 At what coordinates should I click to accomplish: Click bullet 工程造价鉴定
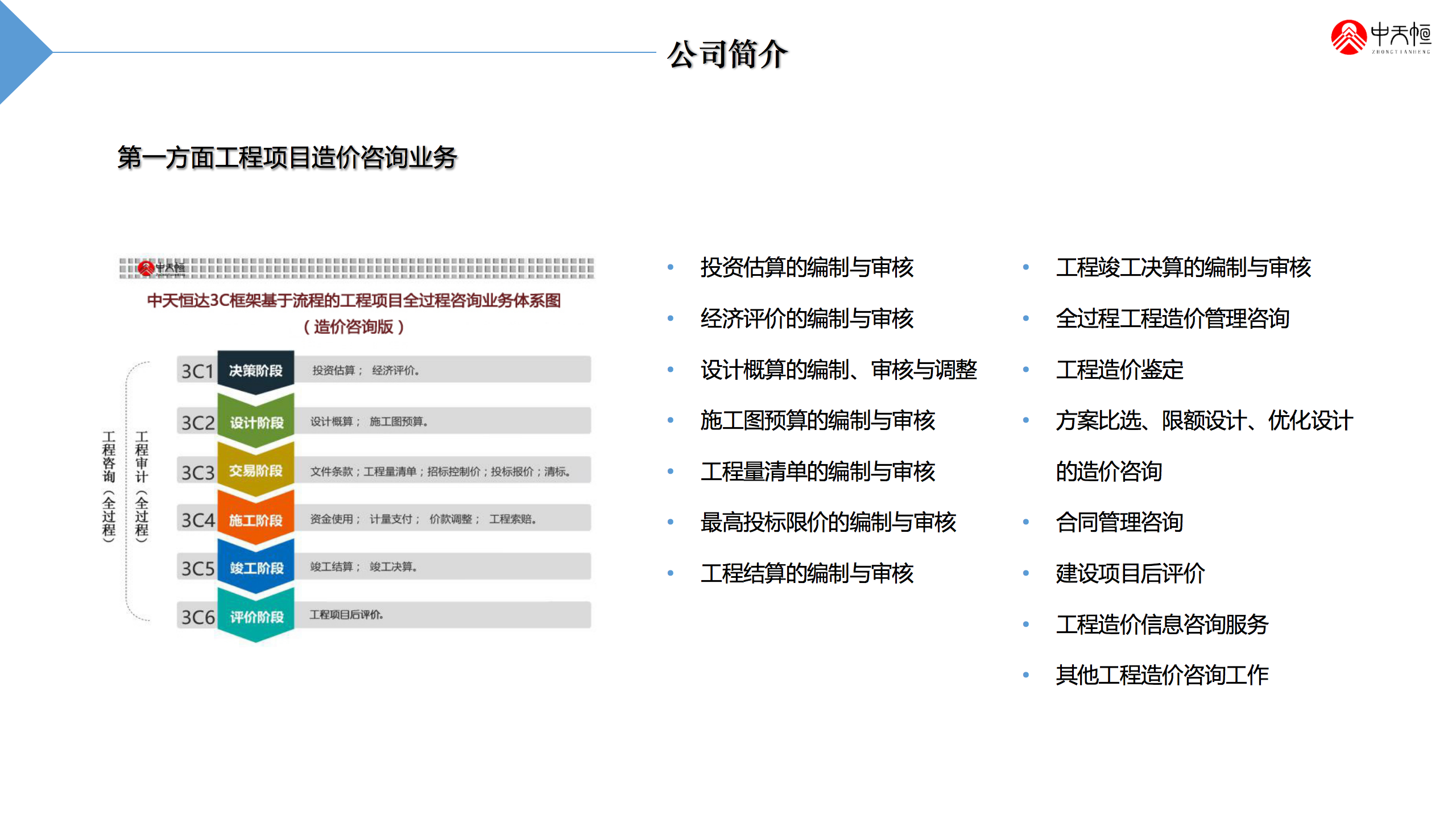(x=1119, y=370)
